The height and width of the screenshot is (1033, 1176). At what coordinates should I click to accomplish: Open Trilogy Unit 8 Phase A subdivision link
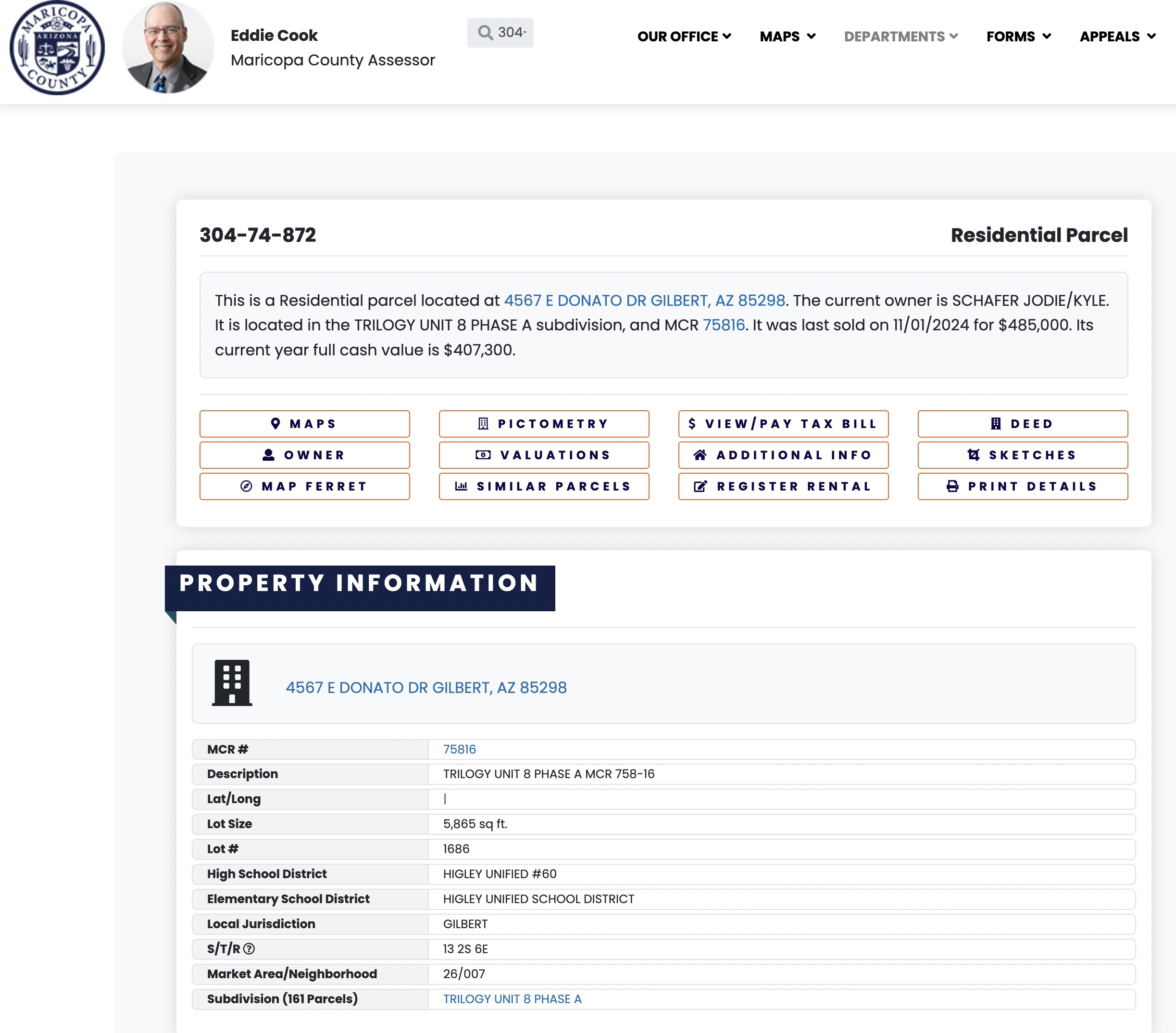pos(512,999)
